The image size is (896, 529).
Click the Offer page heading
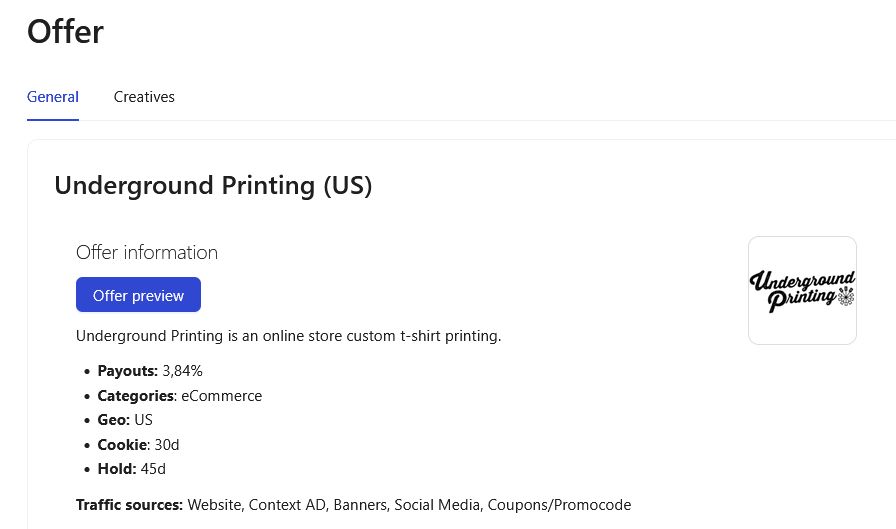(x=65, y=31)
